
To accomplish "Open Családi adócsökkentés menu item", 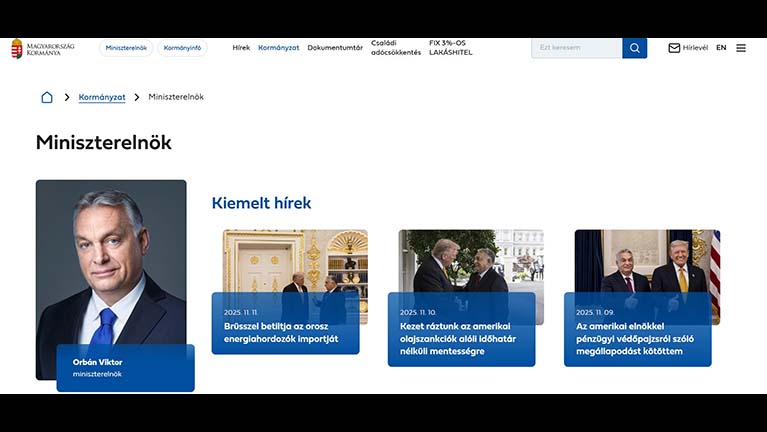I will click(396, 48).
